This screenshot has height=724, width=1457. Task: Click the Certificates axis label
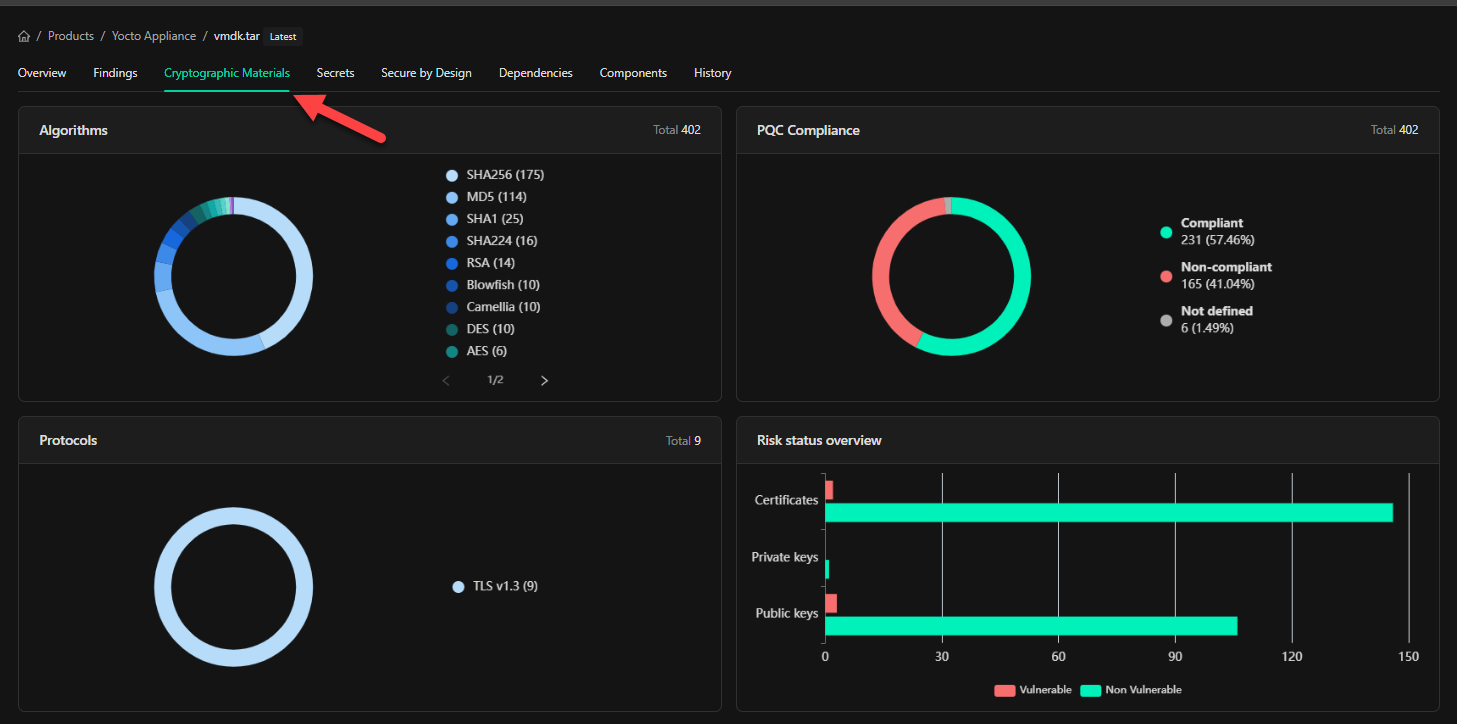[787, 500]
